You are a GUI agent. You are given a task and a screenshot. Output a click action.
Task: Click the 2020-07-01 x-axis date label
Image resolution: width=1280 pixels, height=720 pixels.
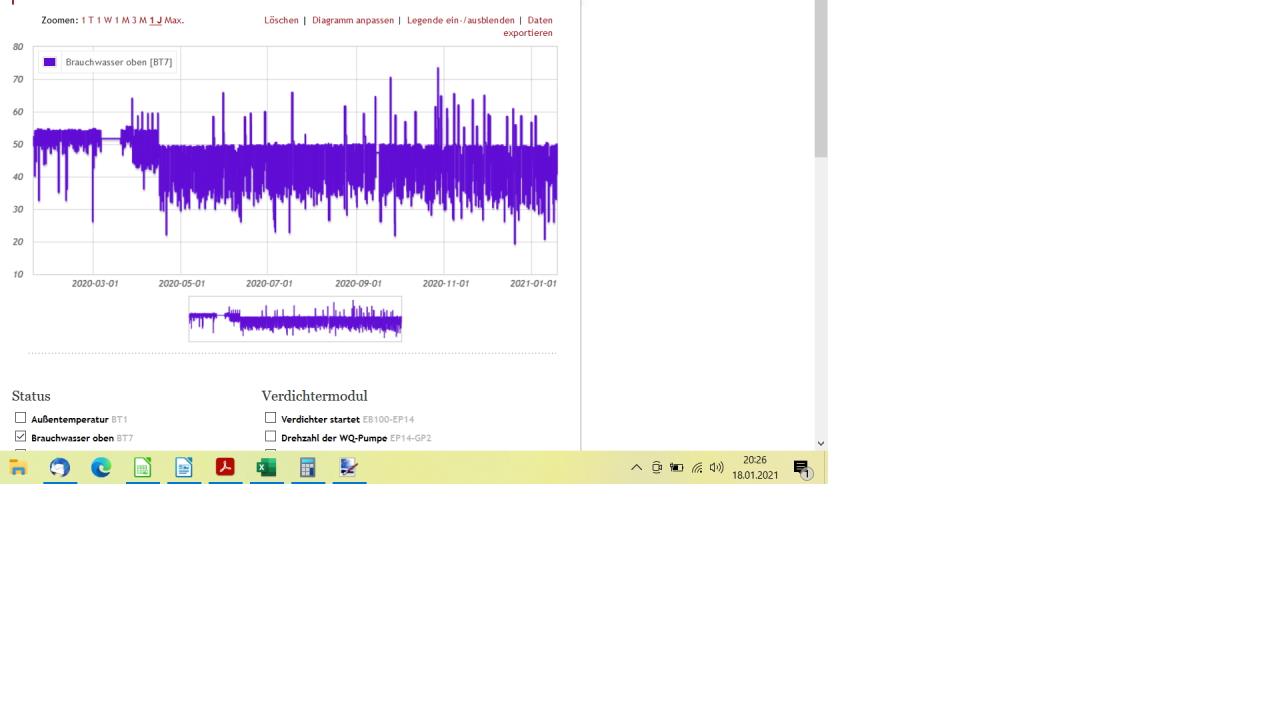point(269,284)
